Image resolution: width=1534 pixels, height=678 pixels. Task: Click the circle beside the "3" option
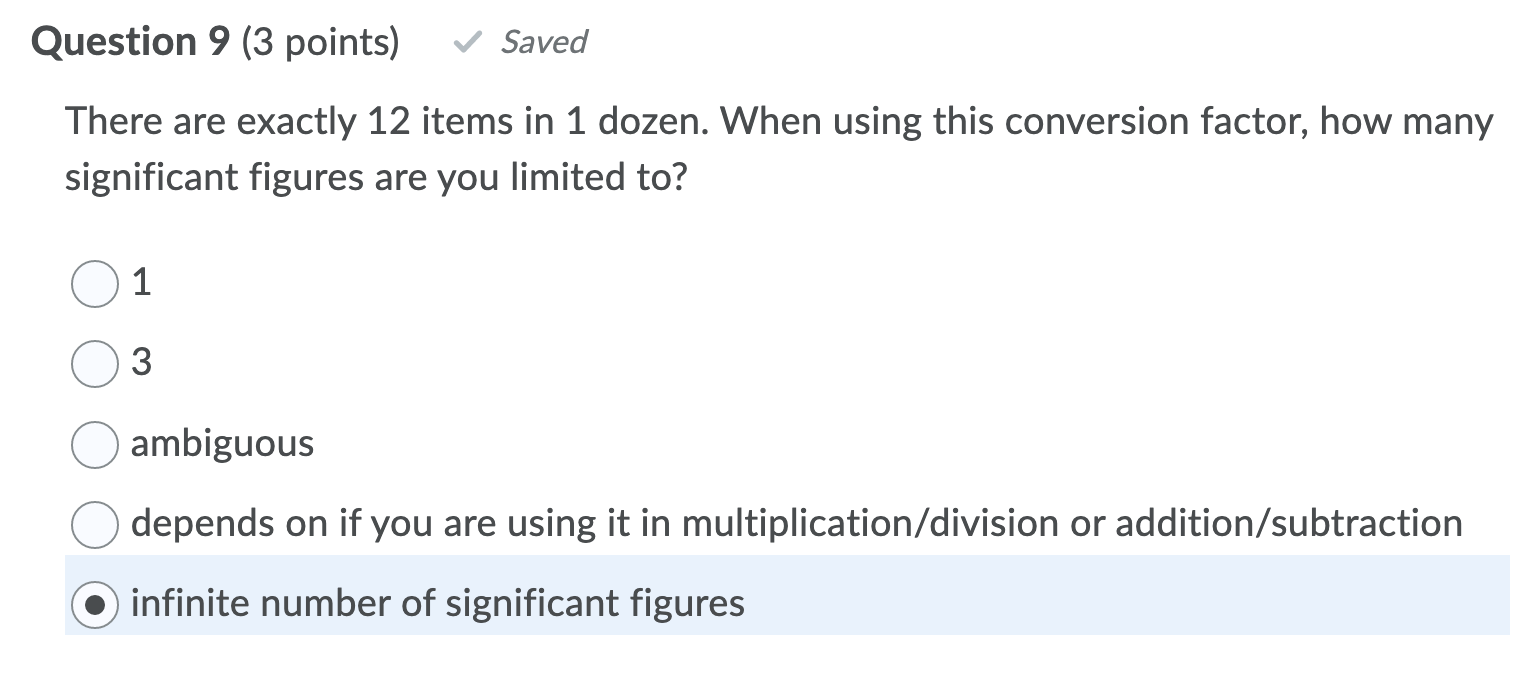94,364
